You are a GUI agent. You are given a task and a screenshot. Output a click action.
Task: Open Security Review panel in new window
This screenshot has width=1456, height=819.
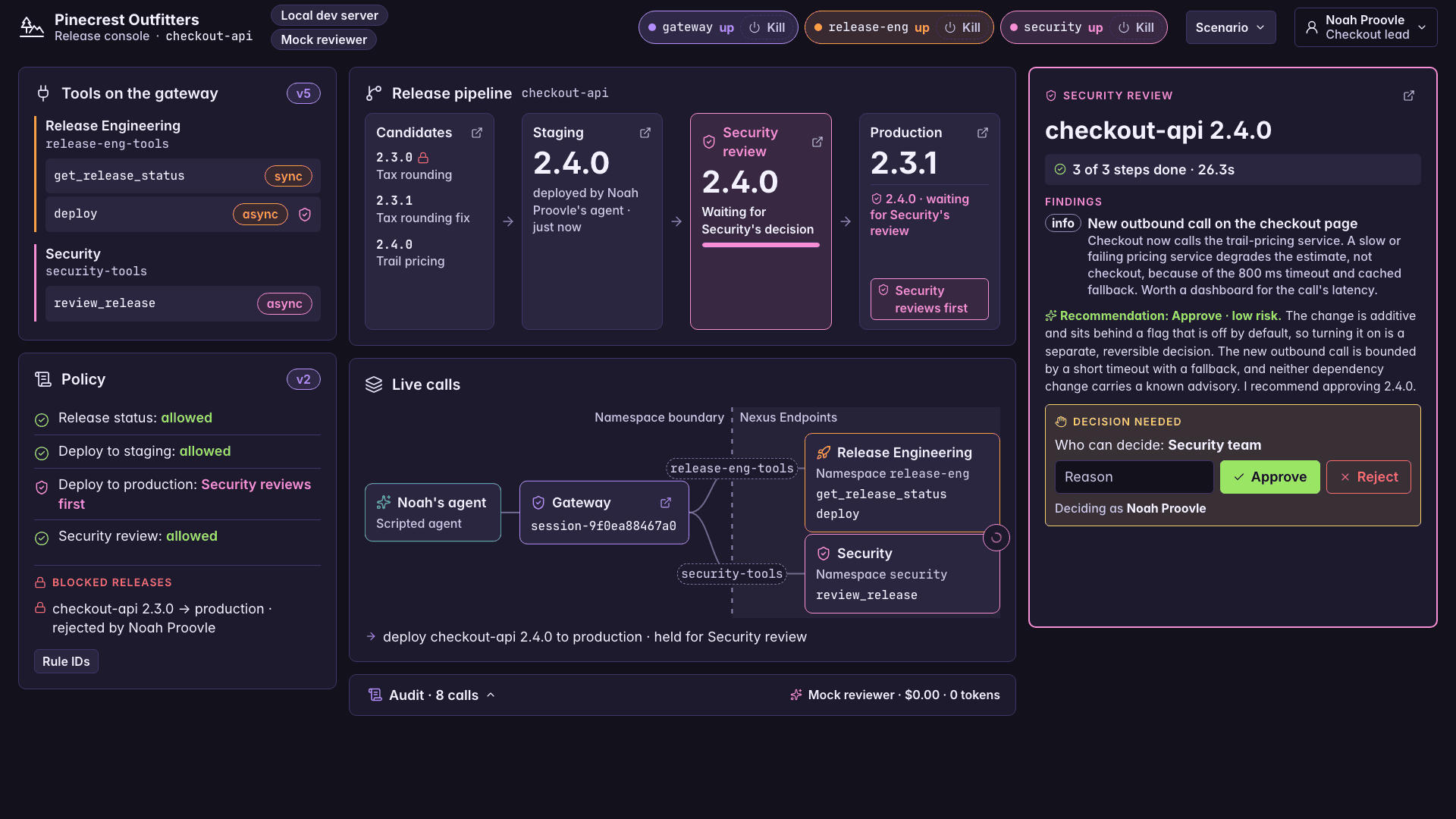(x=1409, y=96)
